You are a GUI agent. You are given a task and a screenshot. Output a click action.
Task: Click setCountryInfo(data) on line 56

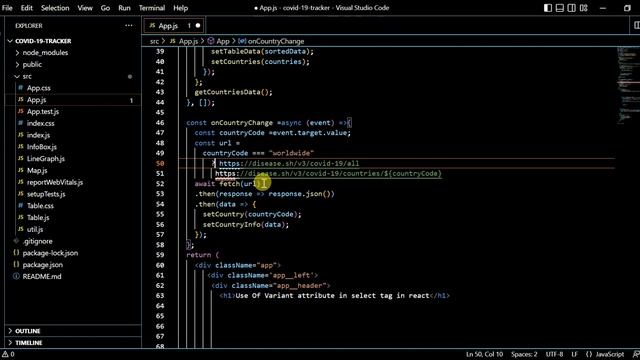[x=246, y=225]
